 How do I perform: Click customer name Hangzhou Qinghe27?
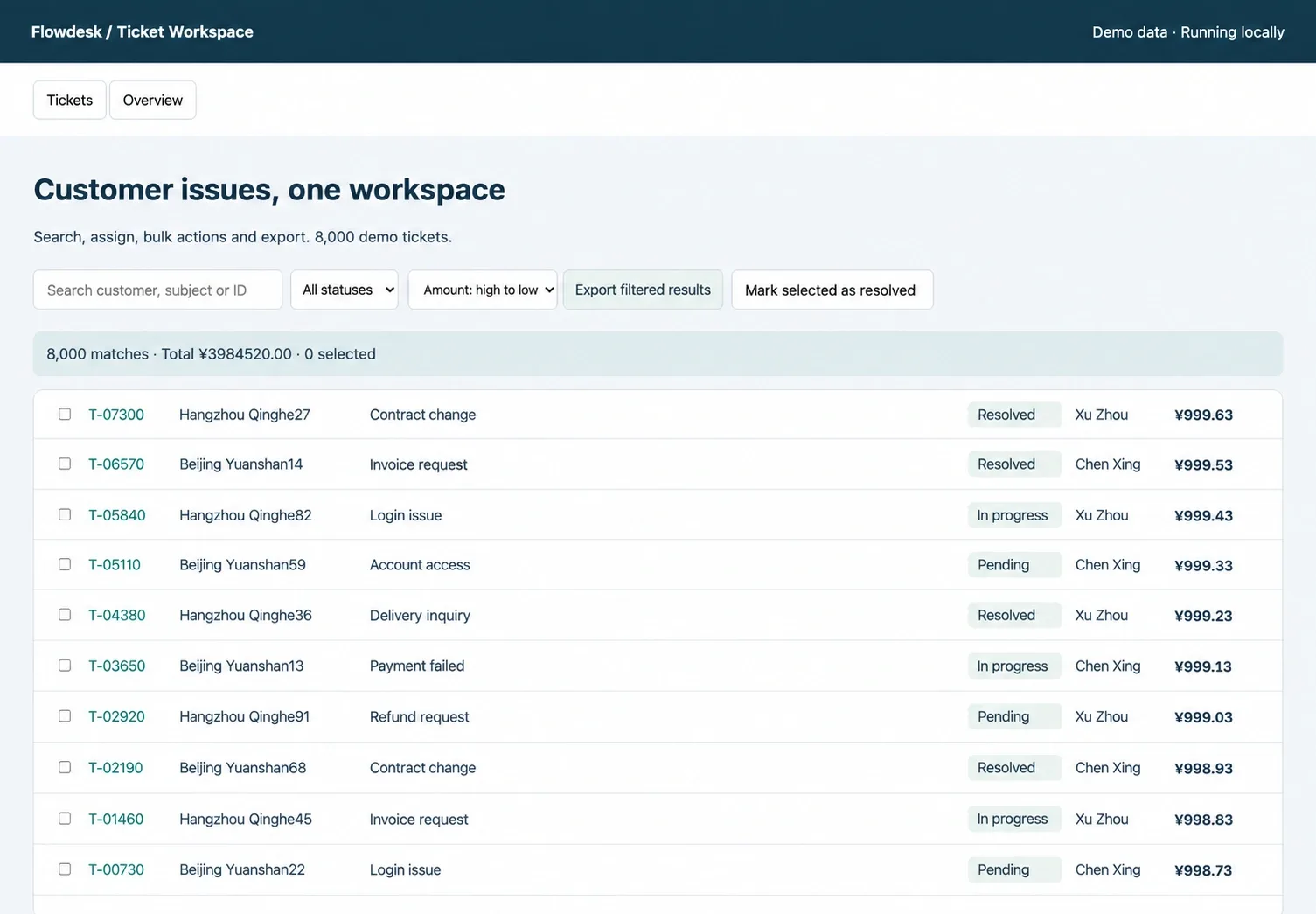click(245, 415)
